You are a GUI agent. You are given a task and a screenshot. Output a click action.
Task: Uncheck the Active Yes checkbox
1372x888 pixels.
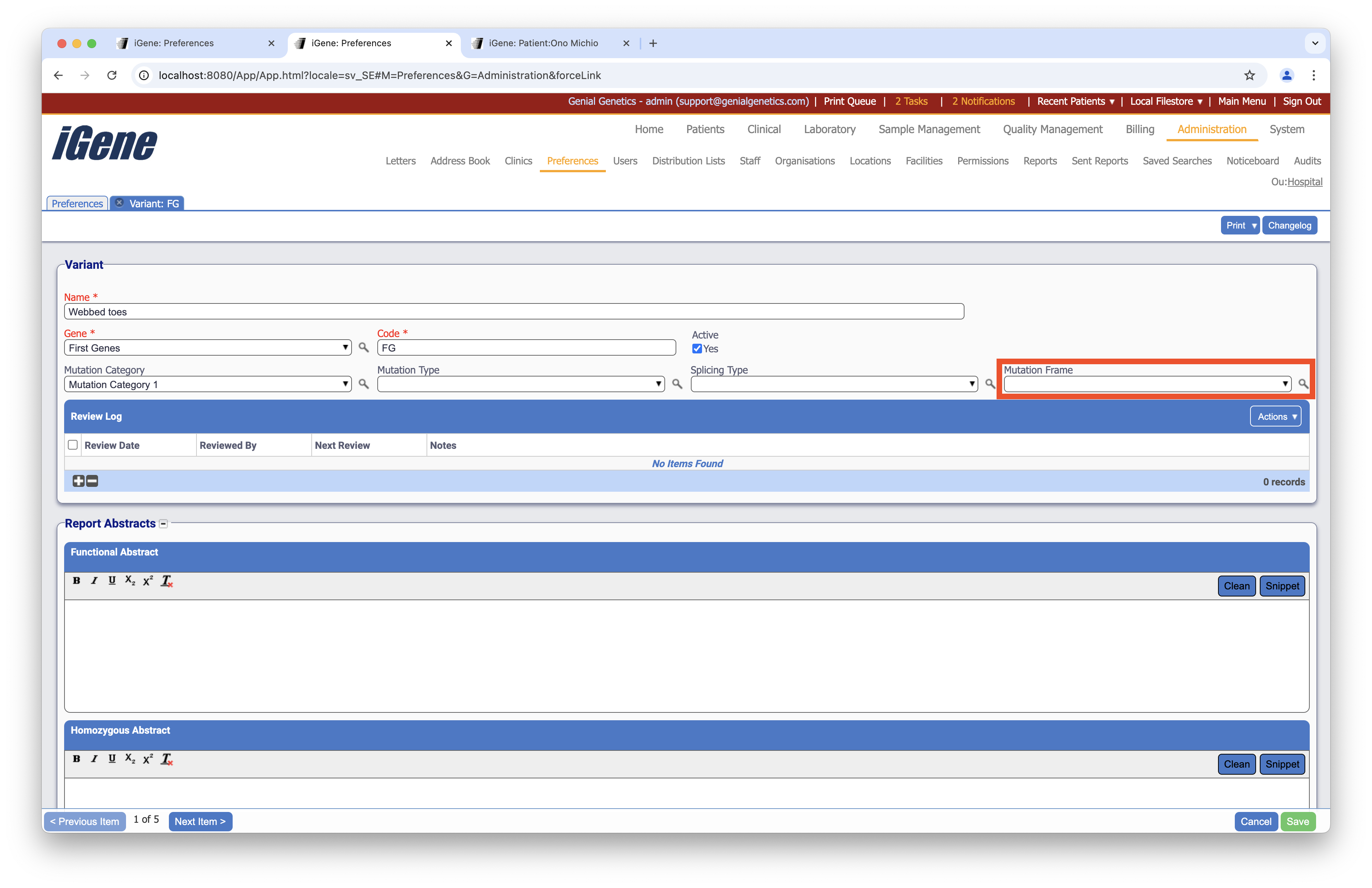point(697,349)
